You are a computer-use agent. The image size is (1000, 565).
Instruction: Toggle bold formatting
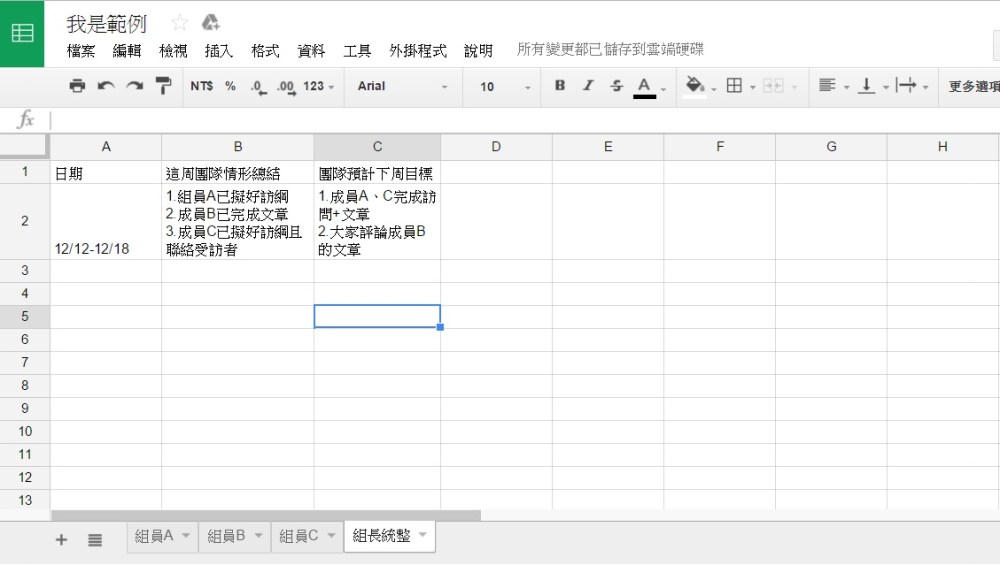click(x=560, y=86)
